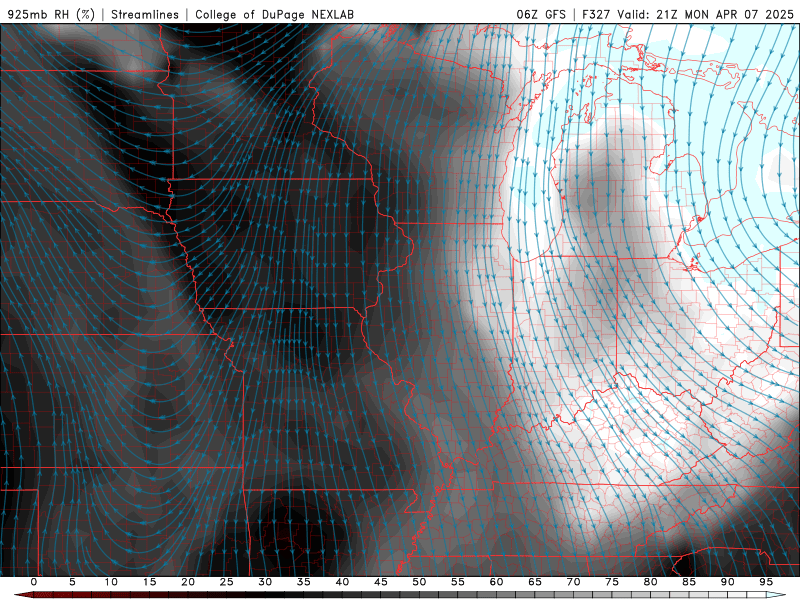Click the light cyan high-humidity end of colorbar

click(776, 595)
